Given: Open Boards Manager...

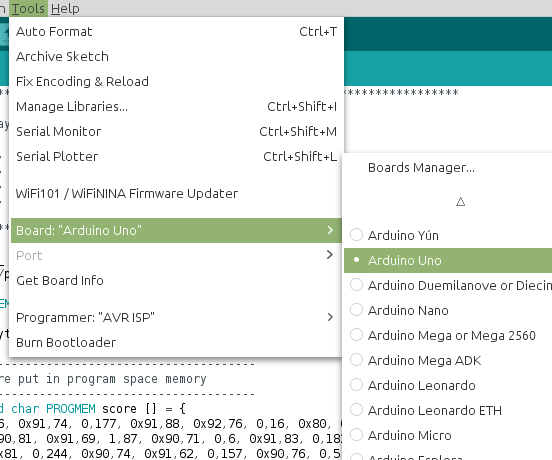Looking at the screenshot, I should pos(448,168).
